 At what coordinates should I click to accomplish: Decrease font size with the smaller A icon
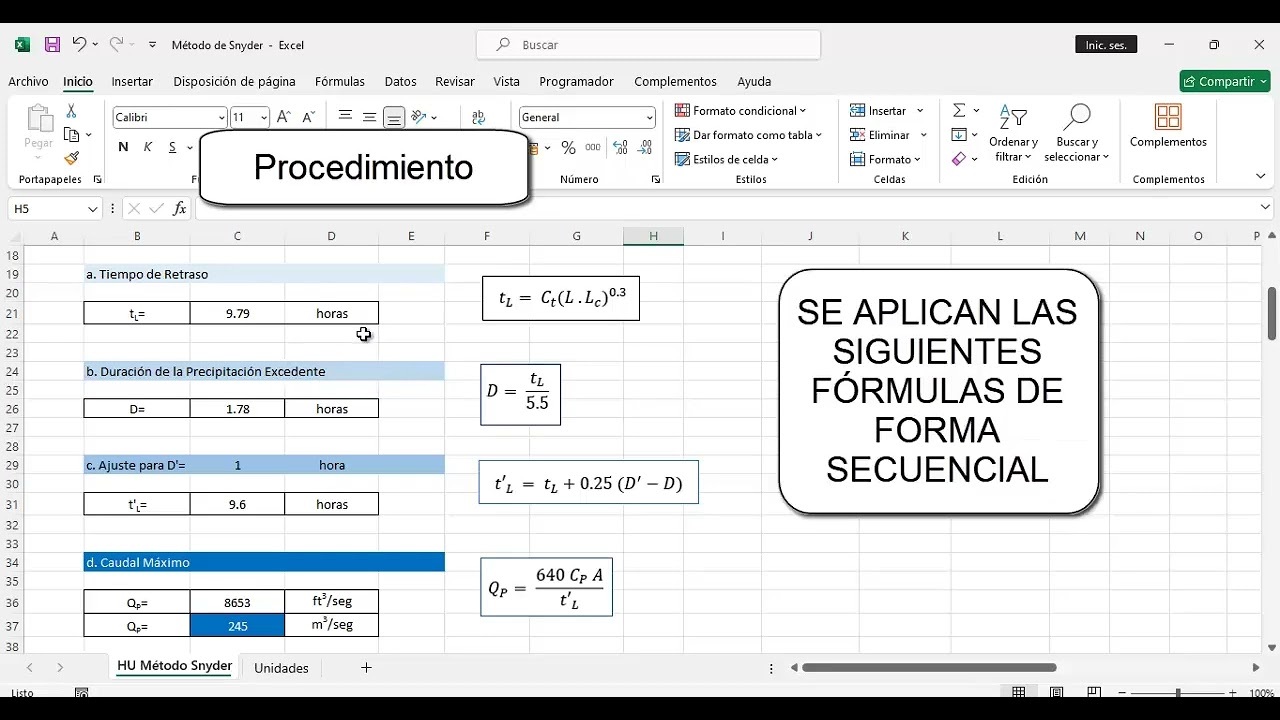308,117
